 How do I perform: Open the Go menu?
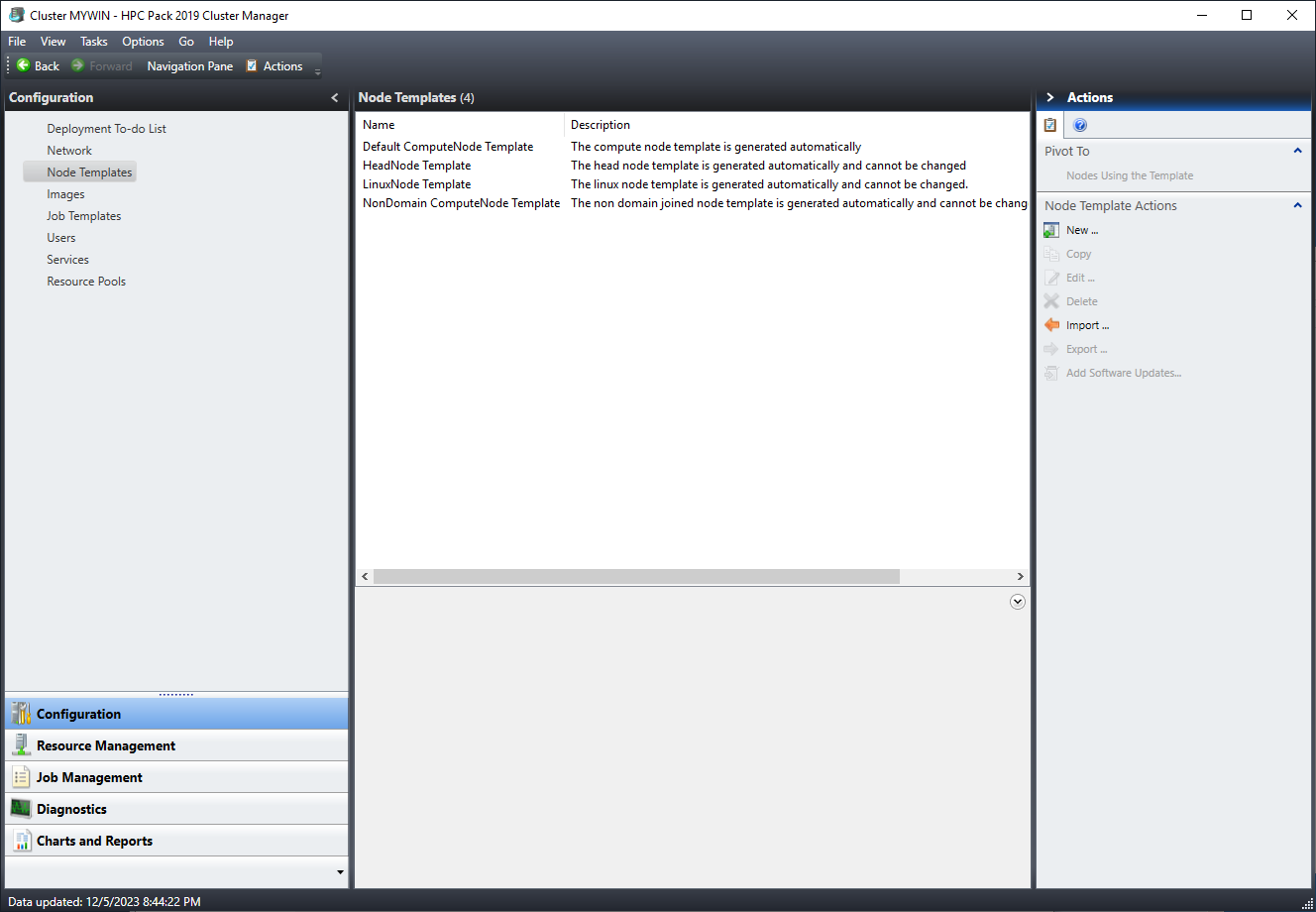point(186,42)
